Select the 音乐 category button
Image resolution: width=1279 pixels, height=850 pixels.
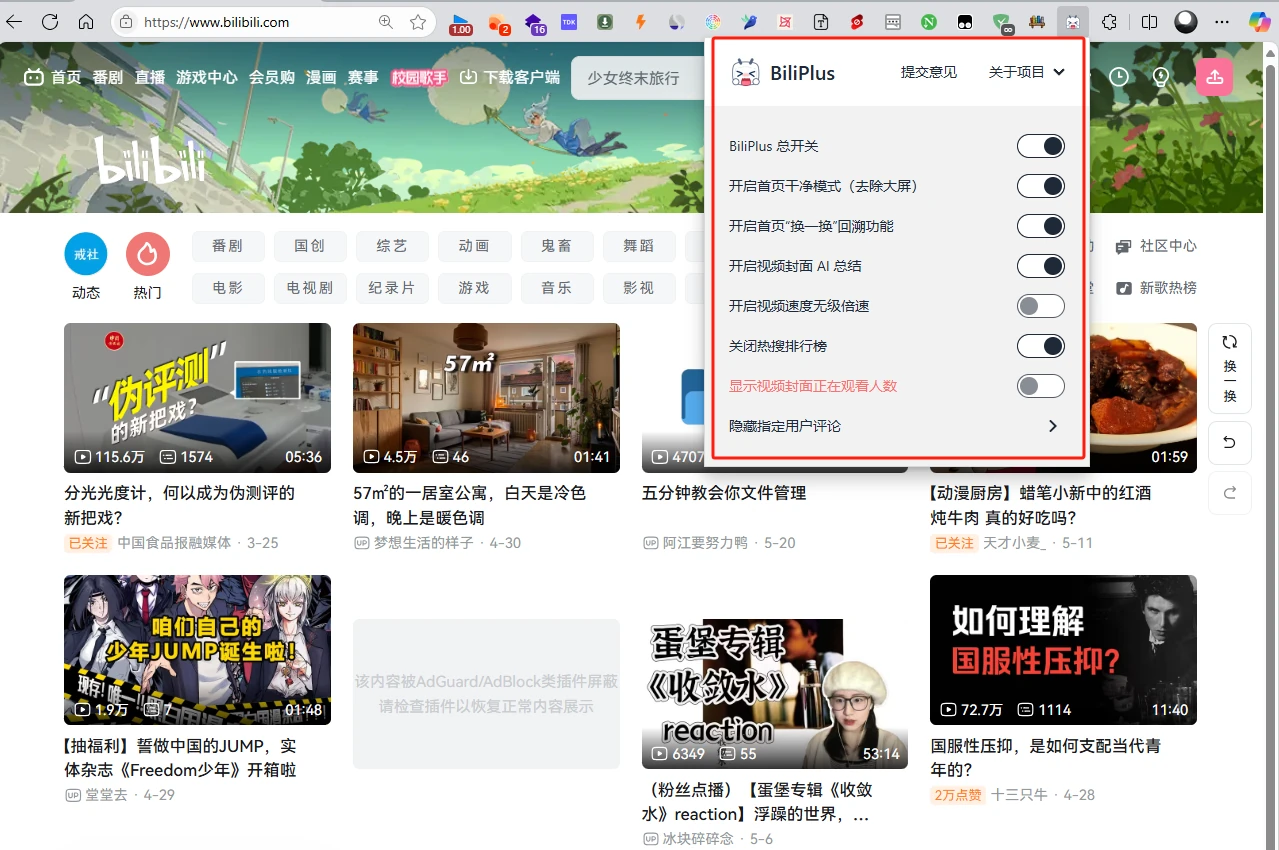[557, 288]
